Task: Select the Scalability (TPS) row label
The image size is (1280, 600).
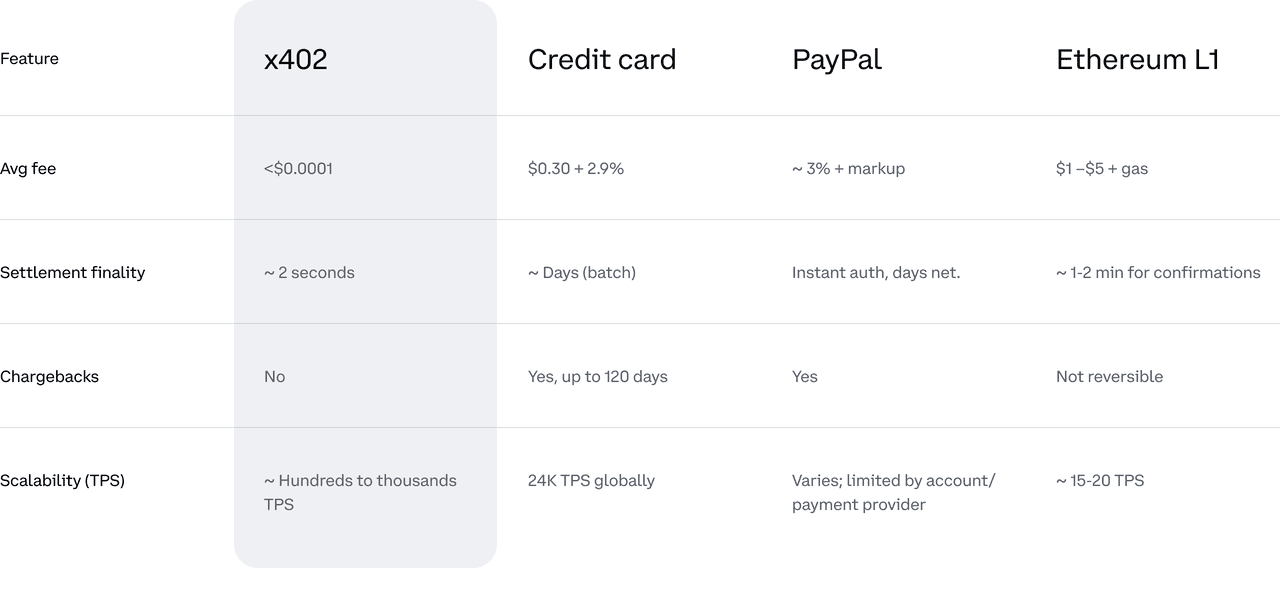Action: point(62,481)
